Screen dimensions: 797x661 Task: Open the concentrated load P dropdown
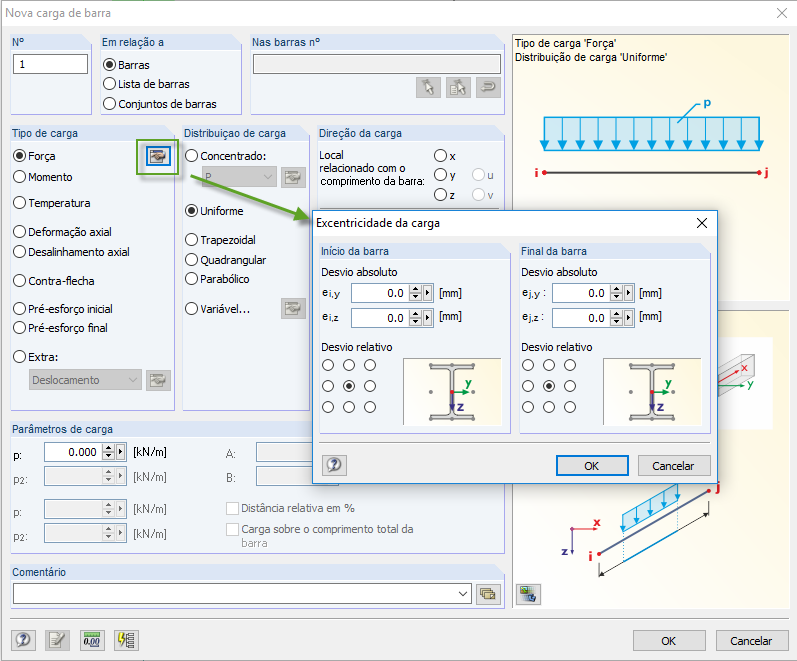(x=239, y=177)
